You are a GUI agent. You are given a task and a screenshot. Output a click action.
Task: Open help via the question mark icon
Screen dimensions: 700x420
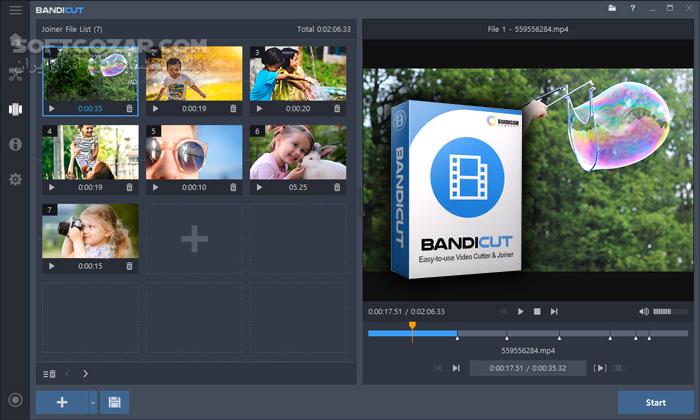coord(633,8)
